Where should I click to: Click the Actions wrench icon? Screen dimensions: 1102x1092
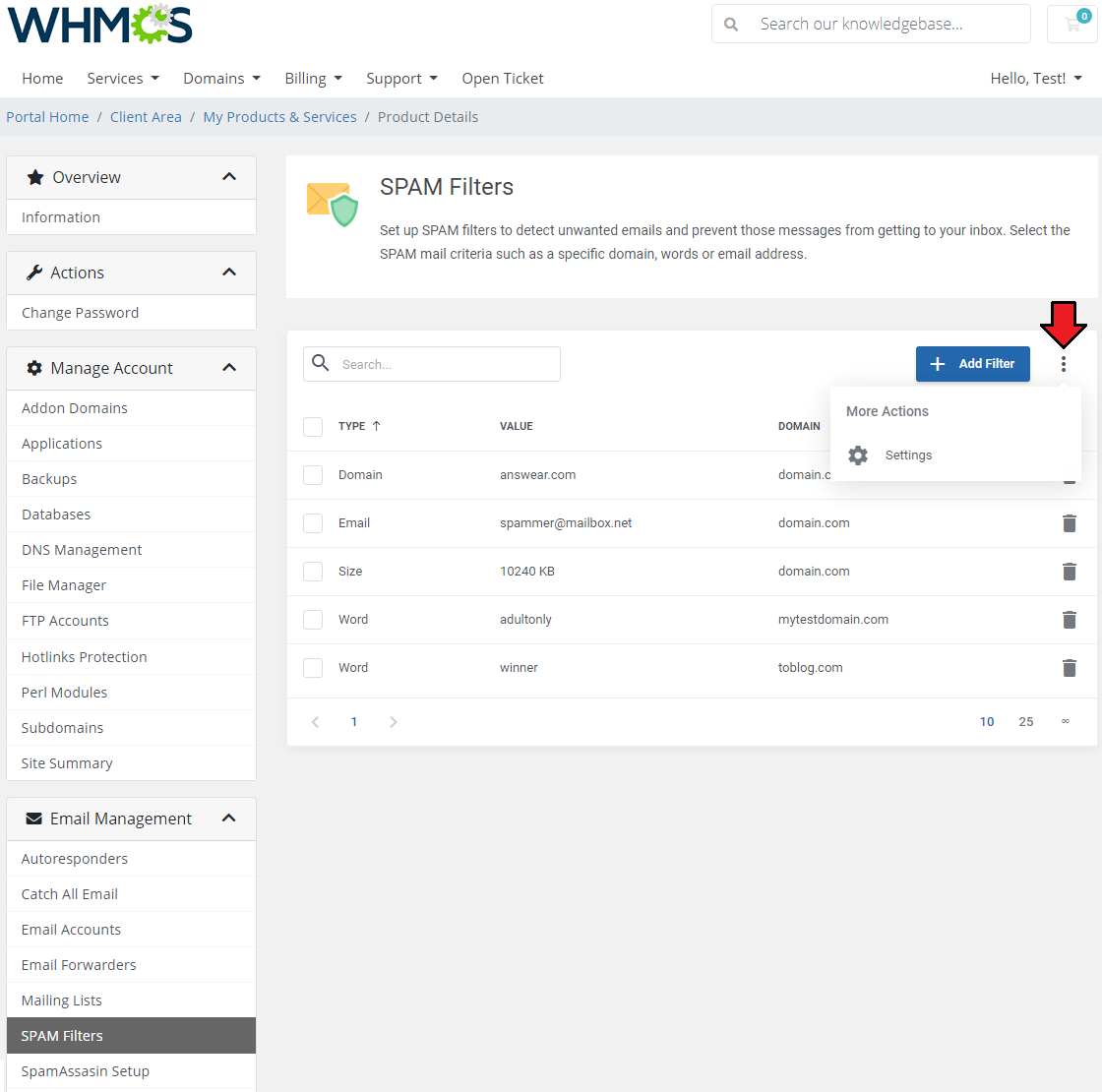(34, 273)
